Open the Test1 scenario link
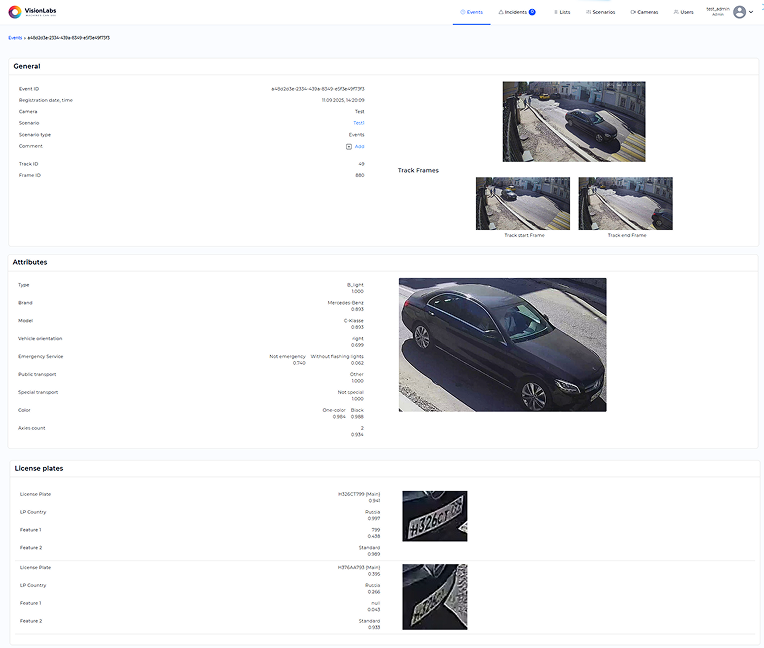This screenshot has height=648, width=764. point(358,123)
